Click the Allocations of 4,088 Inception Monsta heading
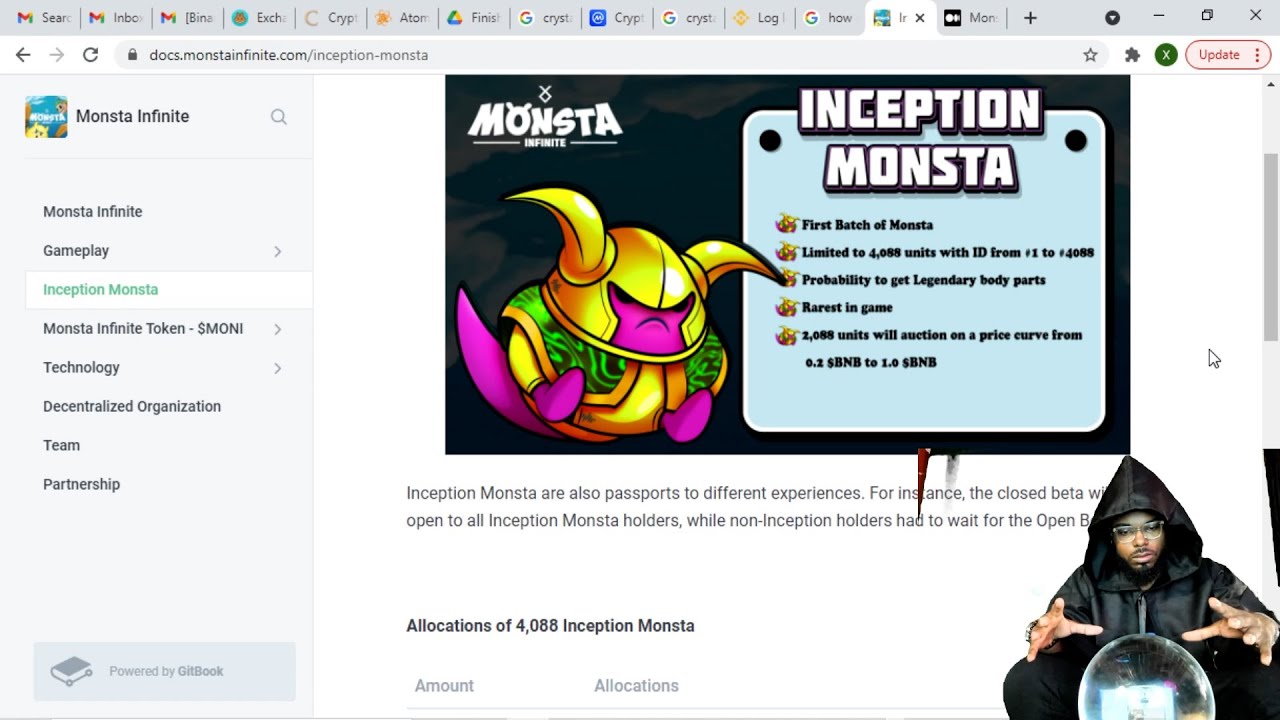 pyautogui.click(x=550, y=626)
